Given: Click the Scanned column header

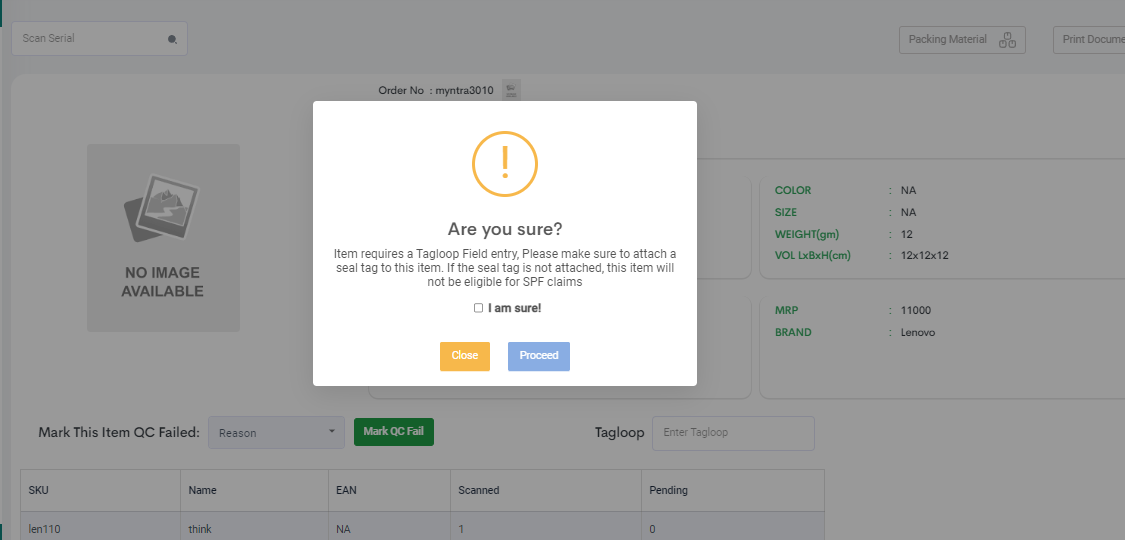Looking at the screenshot, I should click(x=545, y=491).
